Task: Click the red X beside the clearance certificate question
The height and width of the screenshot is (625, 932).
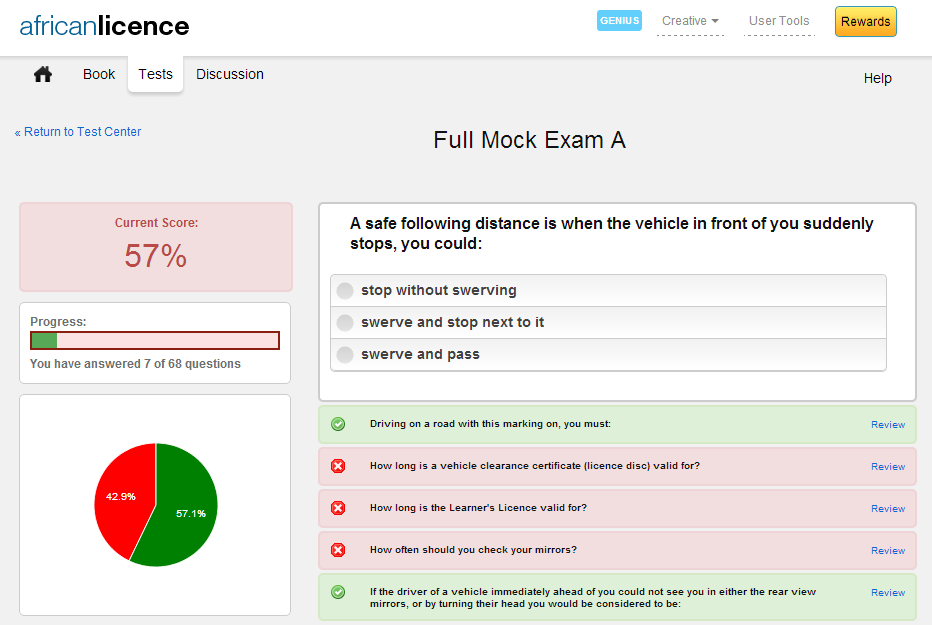Action: (338, 466)
